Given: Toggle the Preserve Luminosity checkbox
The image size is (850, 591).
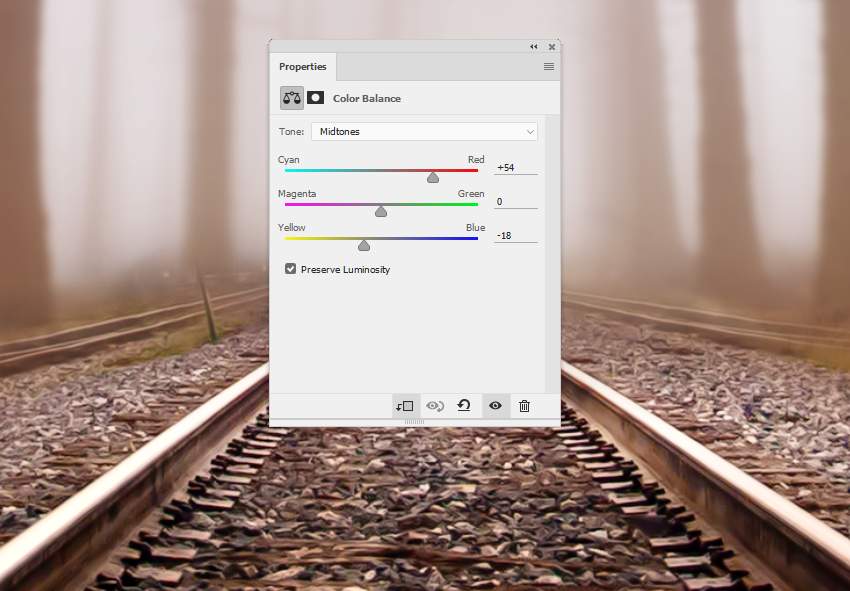Looking at the screenshot, I should (291, 269).
